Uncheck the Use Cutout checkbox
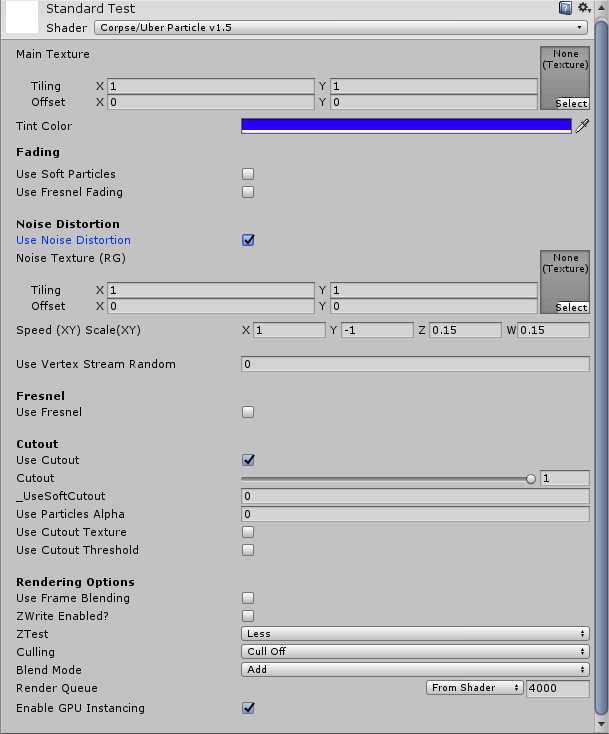The width and height of the screenshot is (609, 734). [x=248, y=460]
